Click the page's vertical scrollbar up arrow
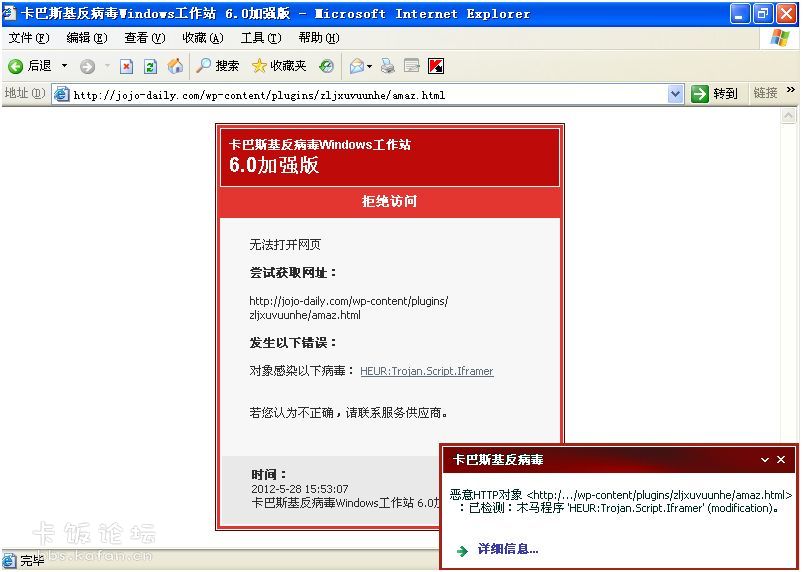Screen dimensions: 803x572 click(x=790, y=116)
